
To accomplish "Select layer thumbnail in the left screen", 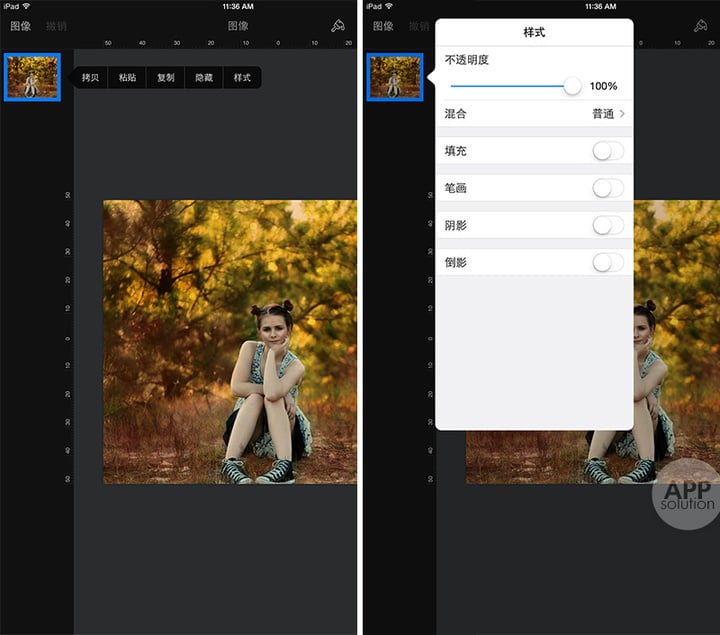I will tap(32, 77).
